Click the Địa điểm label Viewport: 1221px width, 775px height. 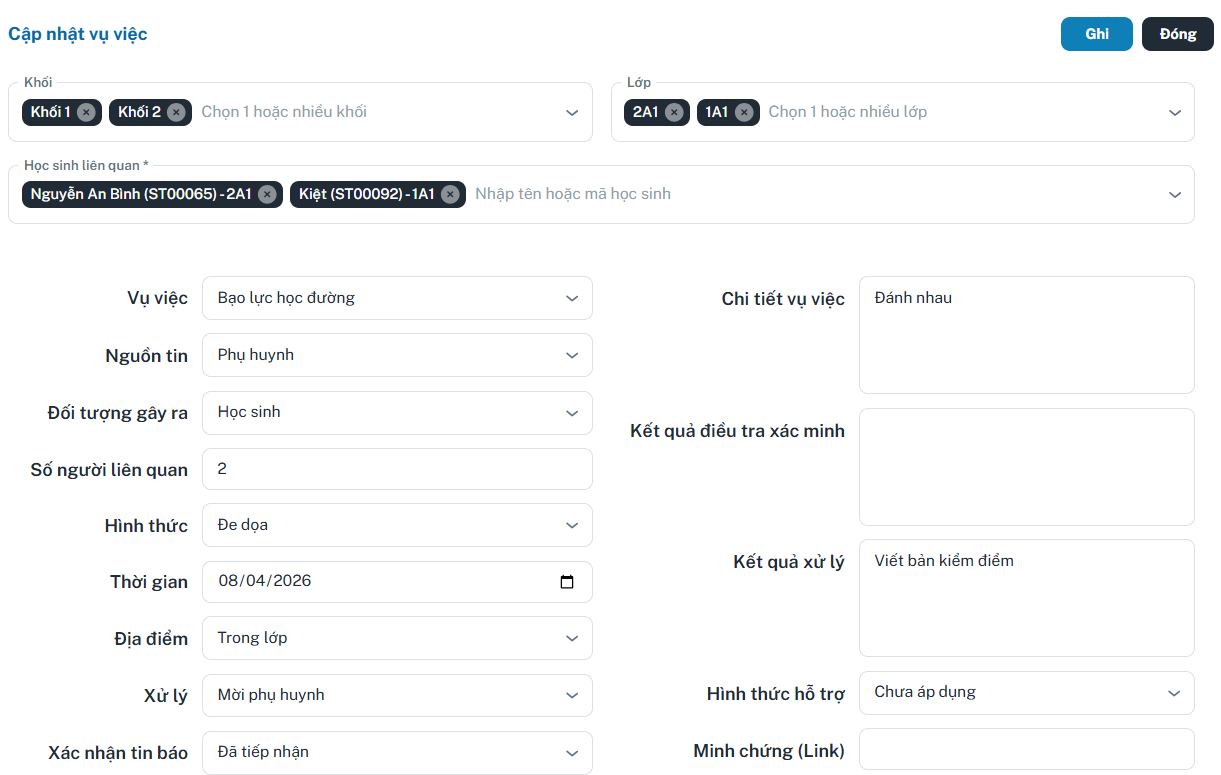(x=151, y=639)
